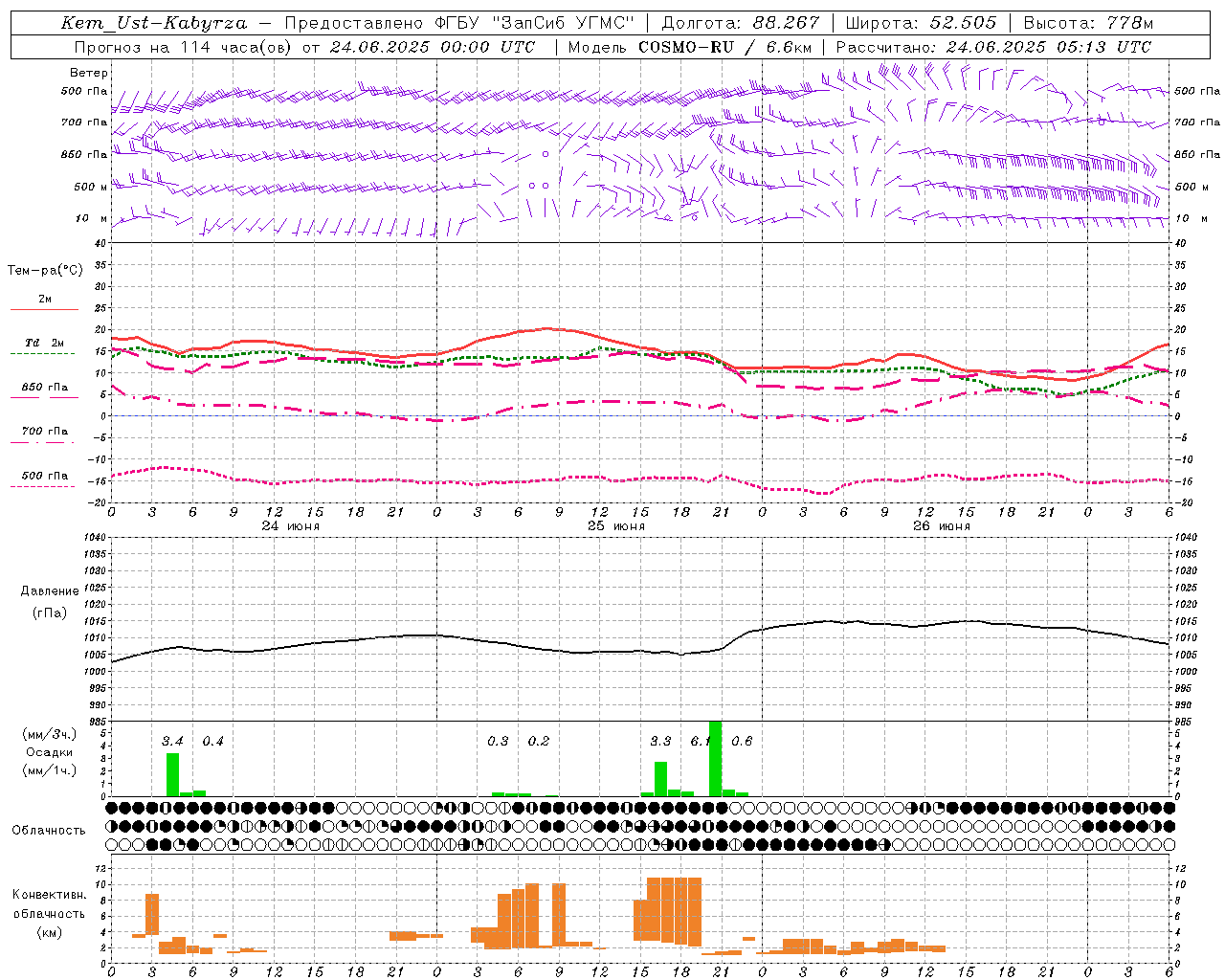Click the '700 гПа' temperature legend entry
Image resolution: width=1225 pixels, height=980 pixels.
pos(44,432)
